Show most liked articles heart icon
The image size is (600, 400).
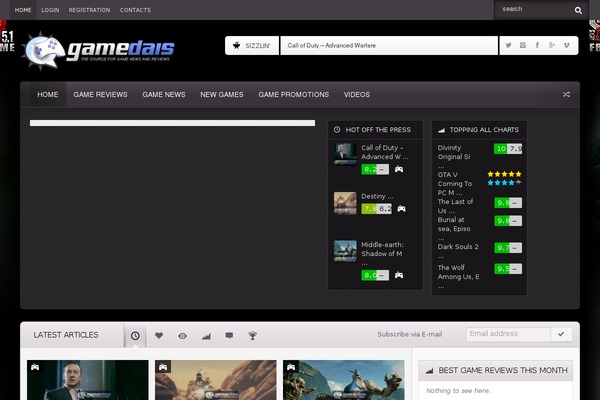(159, 336)
